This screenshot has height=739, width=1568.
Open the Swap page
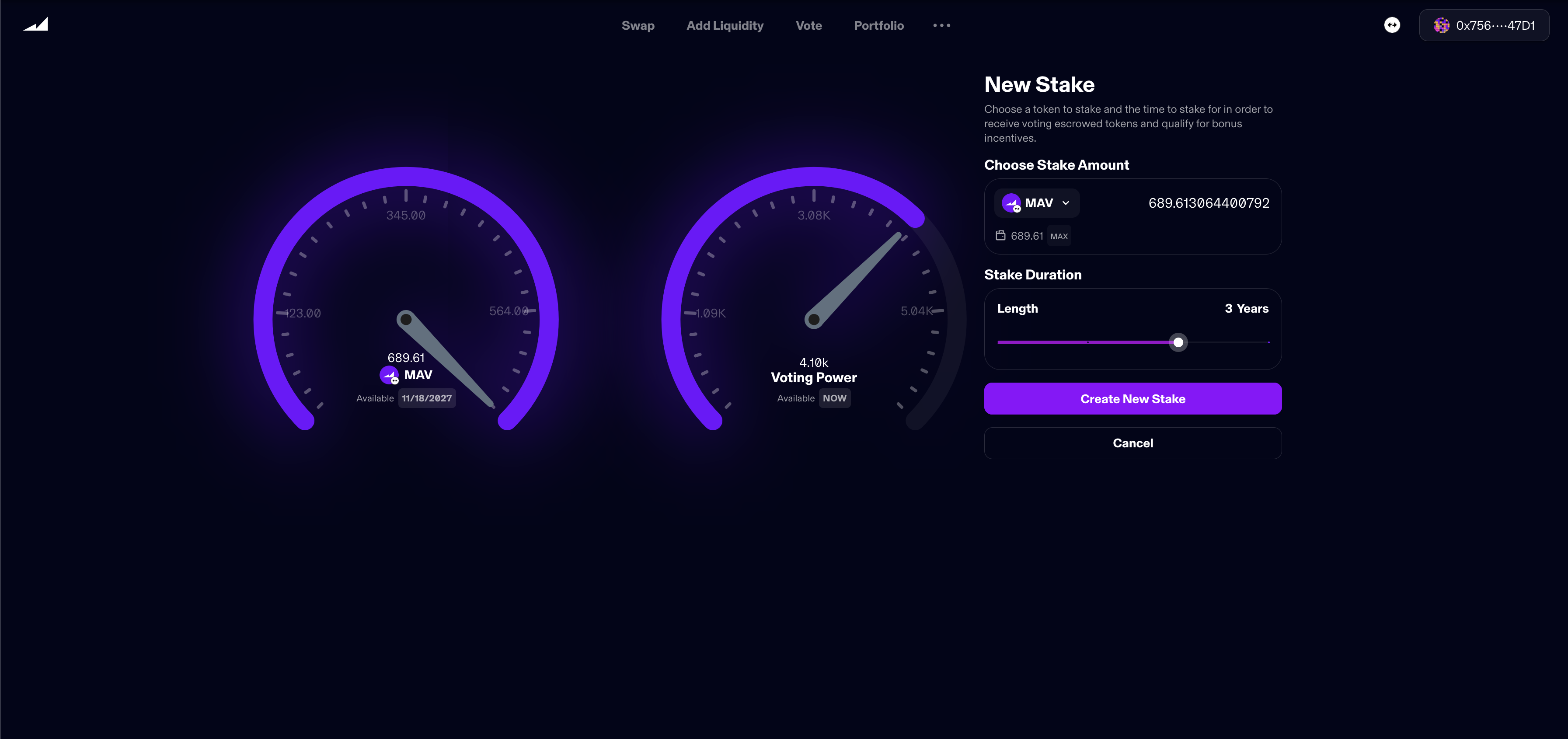(638, 25)
